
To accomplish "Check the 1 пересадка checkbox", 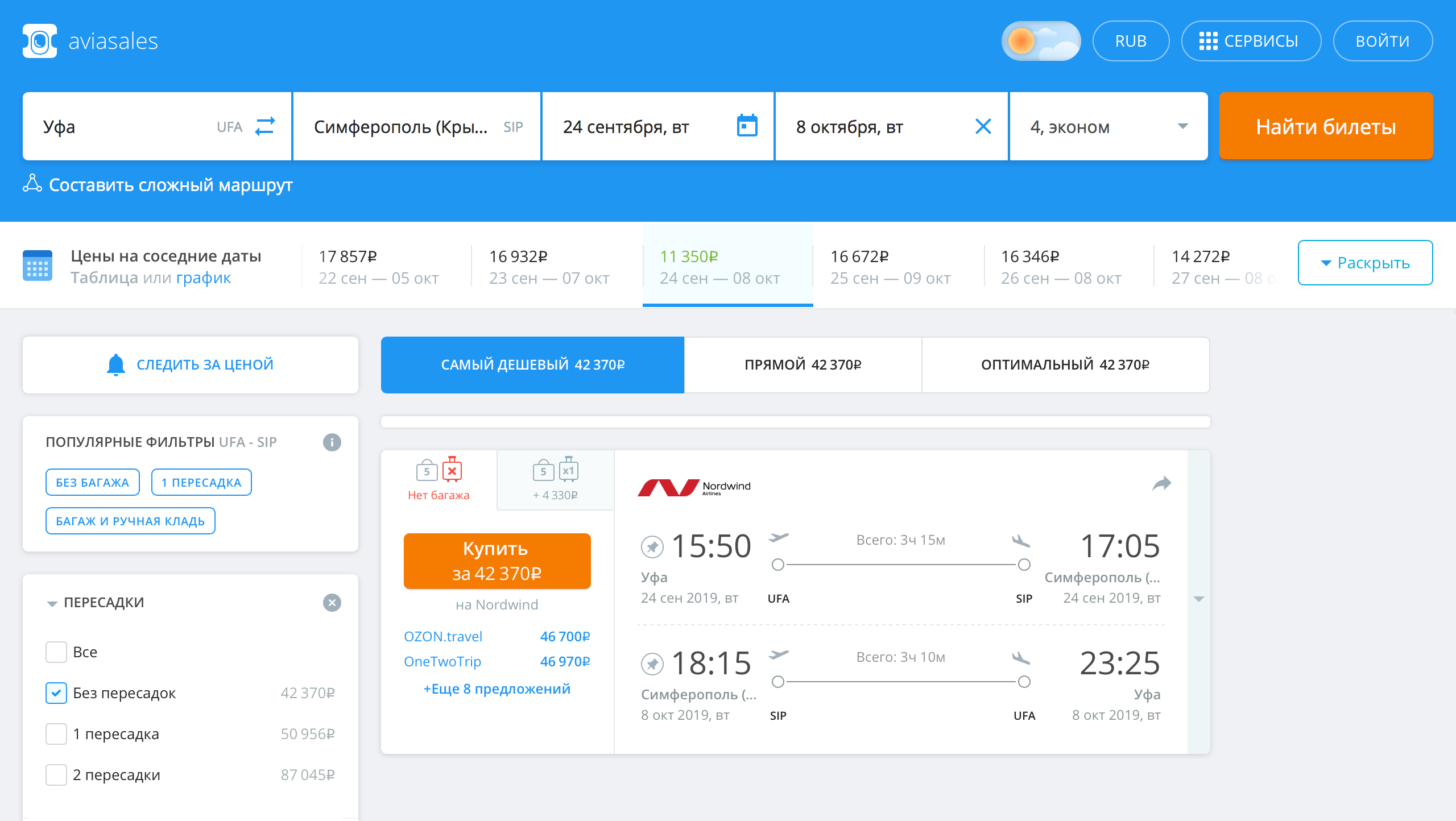I will pyautogui.click(x=56, y=734).
